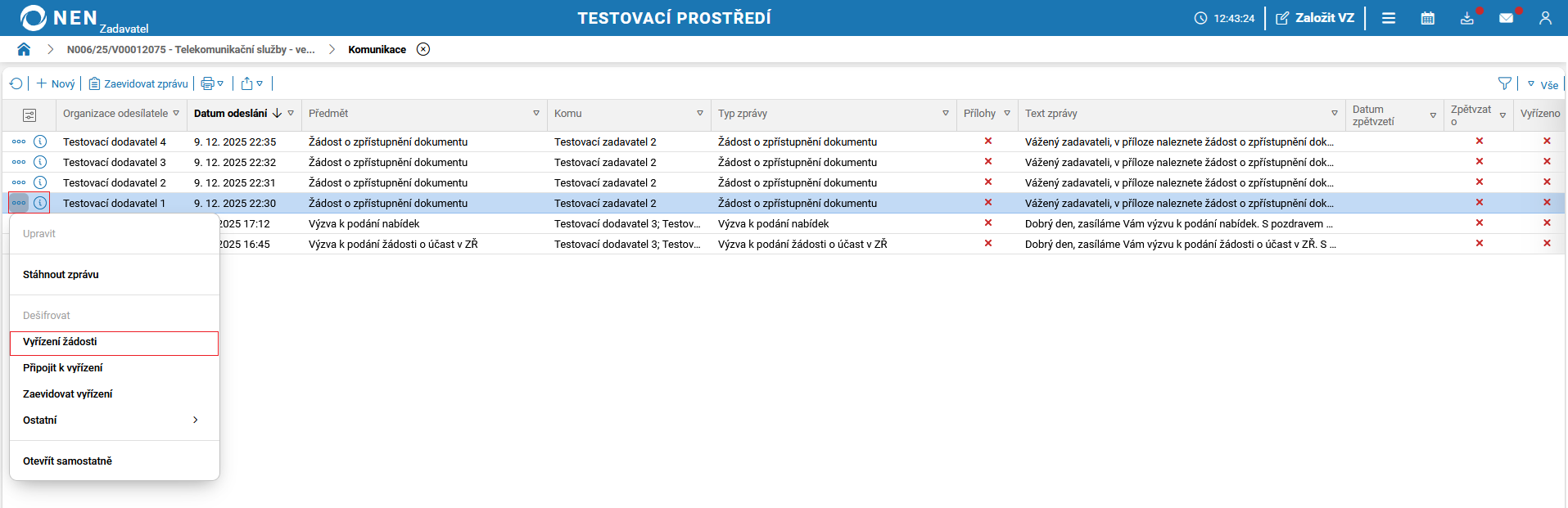Open Typ zprávy column filter dropdown

[x=946, y=114]
